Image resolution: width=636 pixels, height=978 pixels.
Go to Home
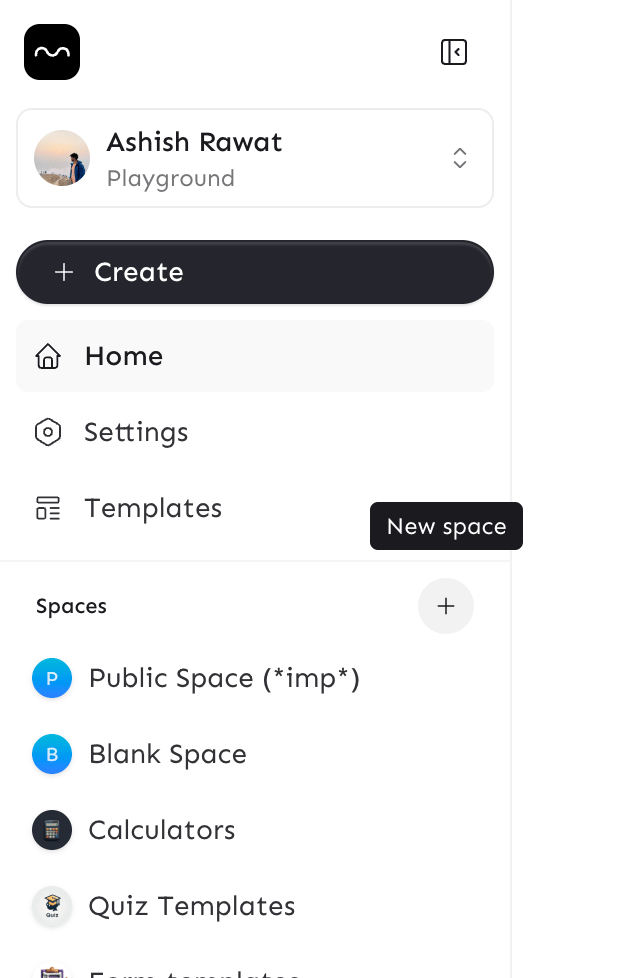click(124, 356)
